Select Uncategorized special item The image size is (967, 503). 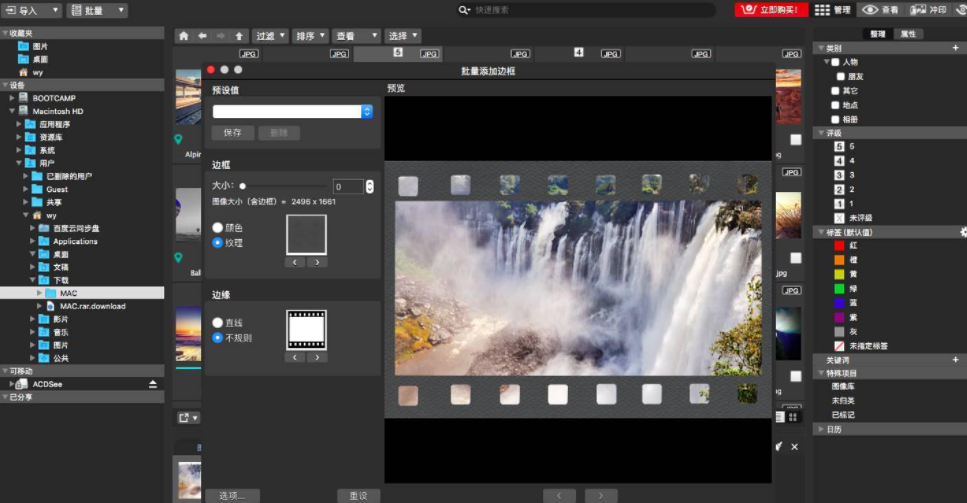tap(843, 401)
